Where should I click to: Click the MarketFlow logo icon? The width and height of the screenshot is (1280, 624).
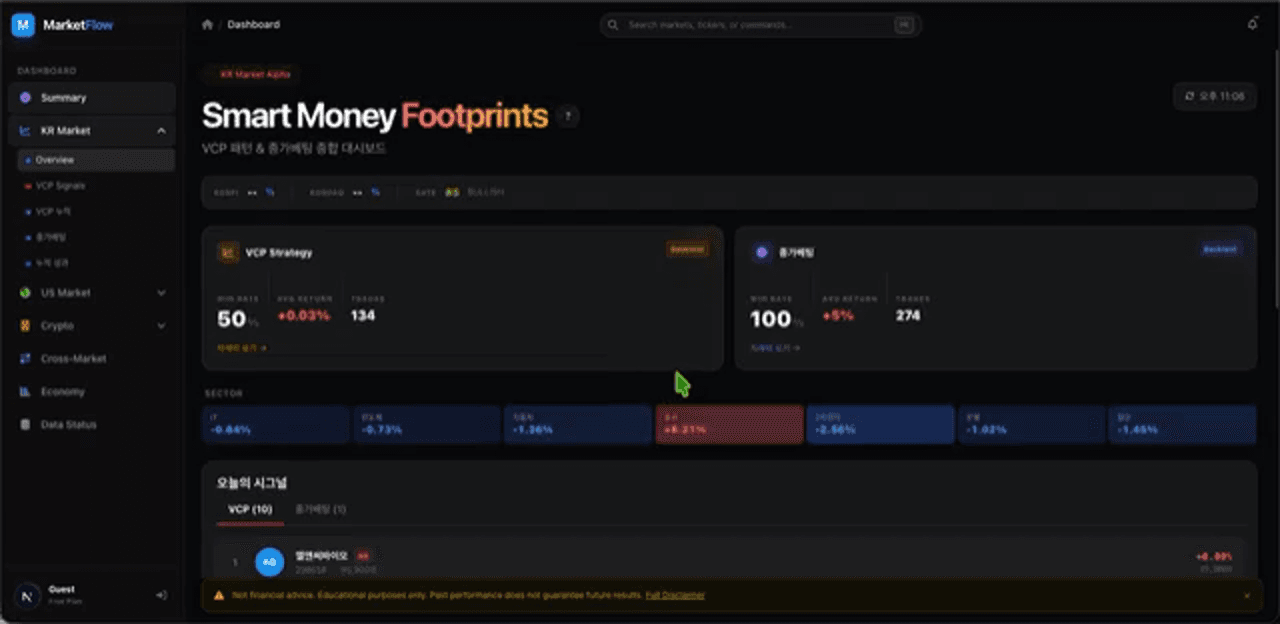click(23, 25)
